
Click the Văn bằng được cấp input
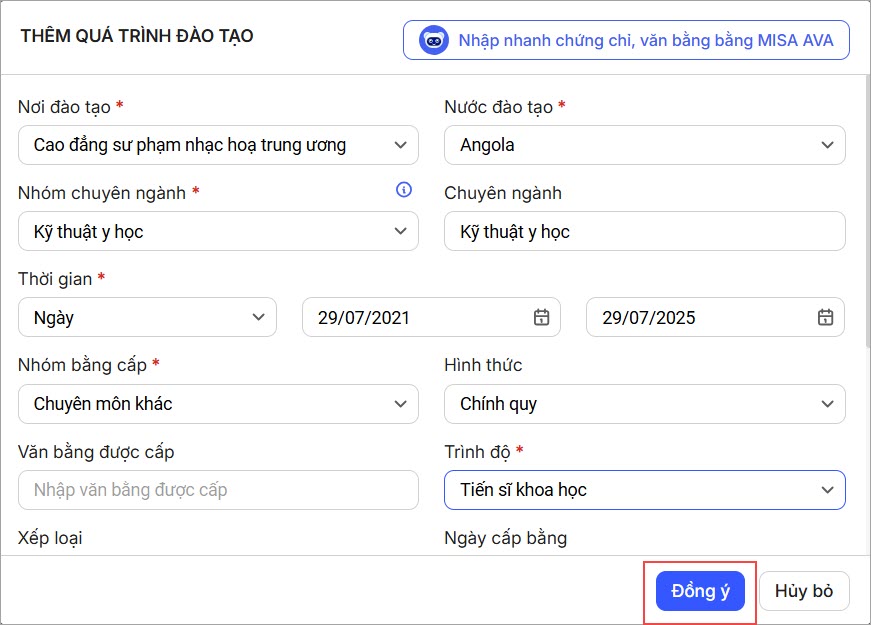tap(218, 490)
